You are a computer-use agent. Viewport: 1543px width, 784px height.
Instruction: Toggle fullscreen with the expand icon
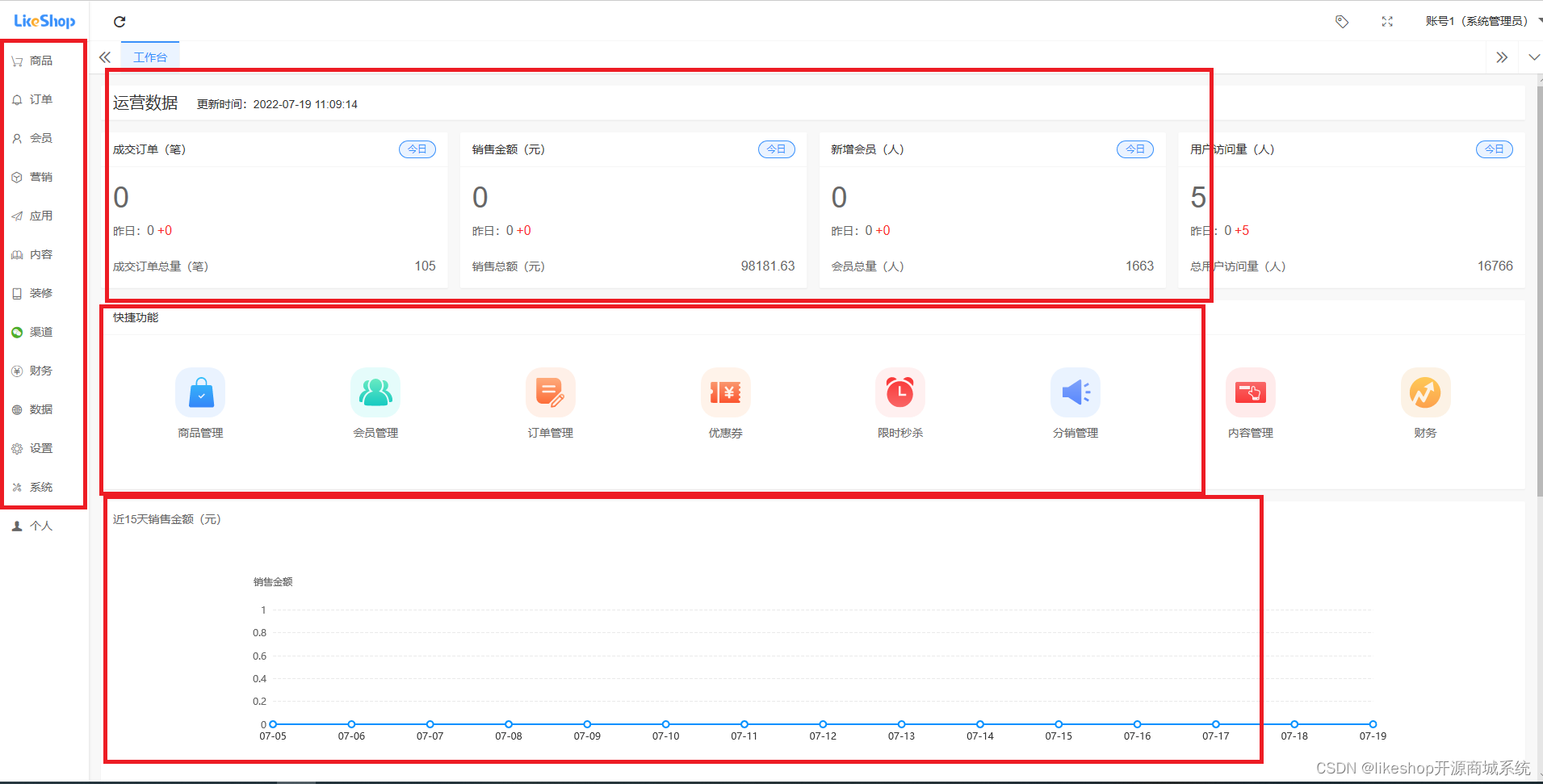tap(1387, 22)
